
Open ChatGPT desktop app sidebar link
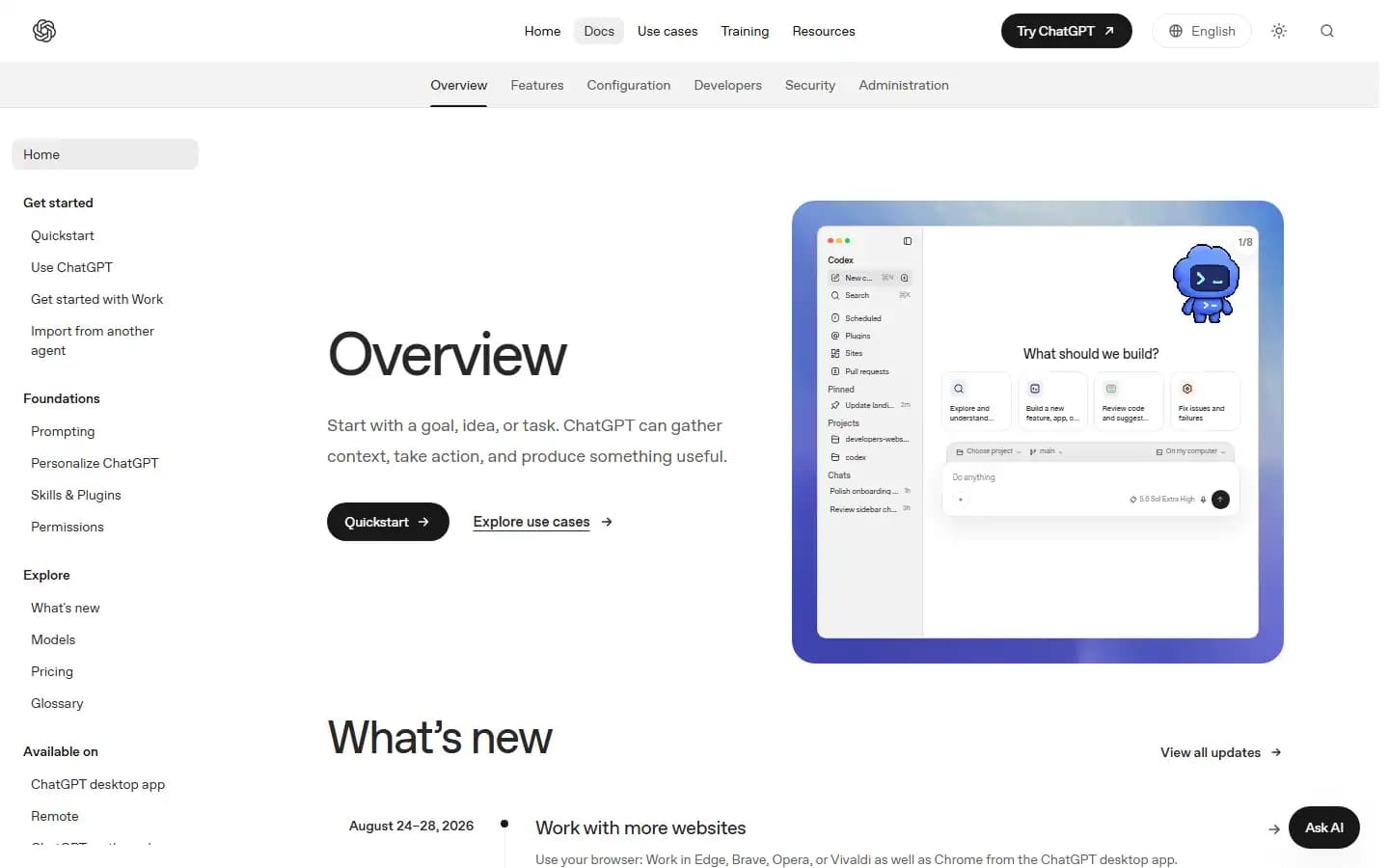coord(97,784)
